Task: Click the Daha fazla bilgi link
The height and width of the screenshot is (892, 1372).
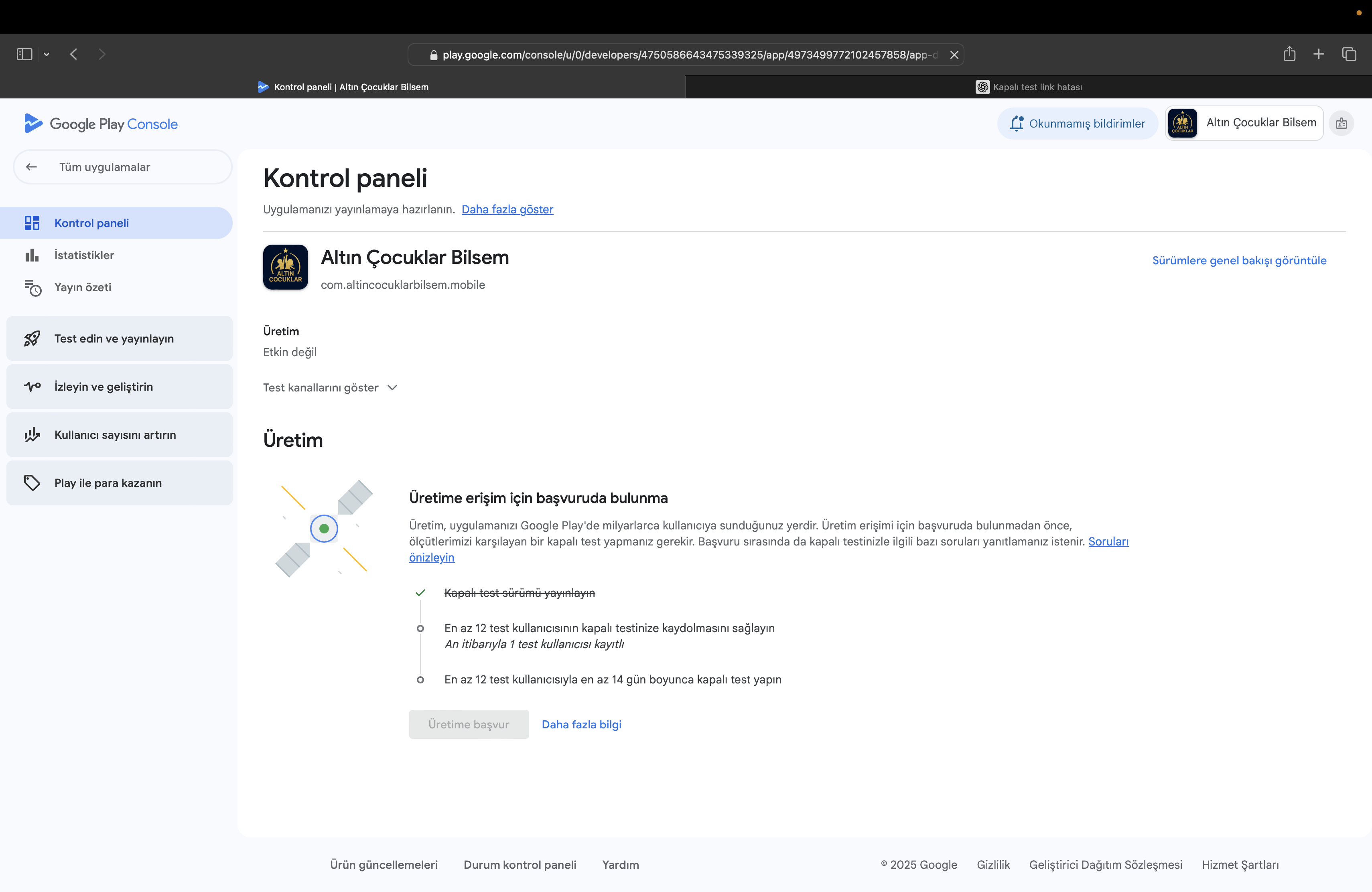Action: pos(581,724)
